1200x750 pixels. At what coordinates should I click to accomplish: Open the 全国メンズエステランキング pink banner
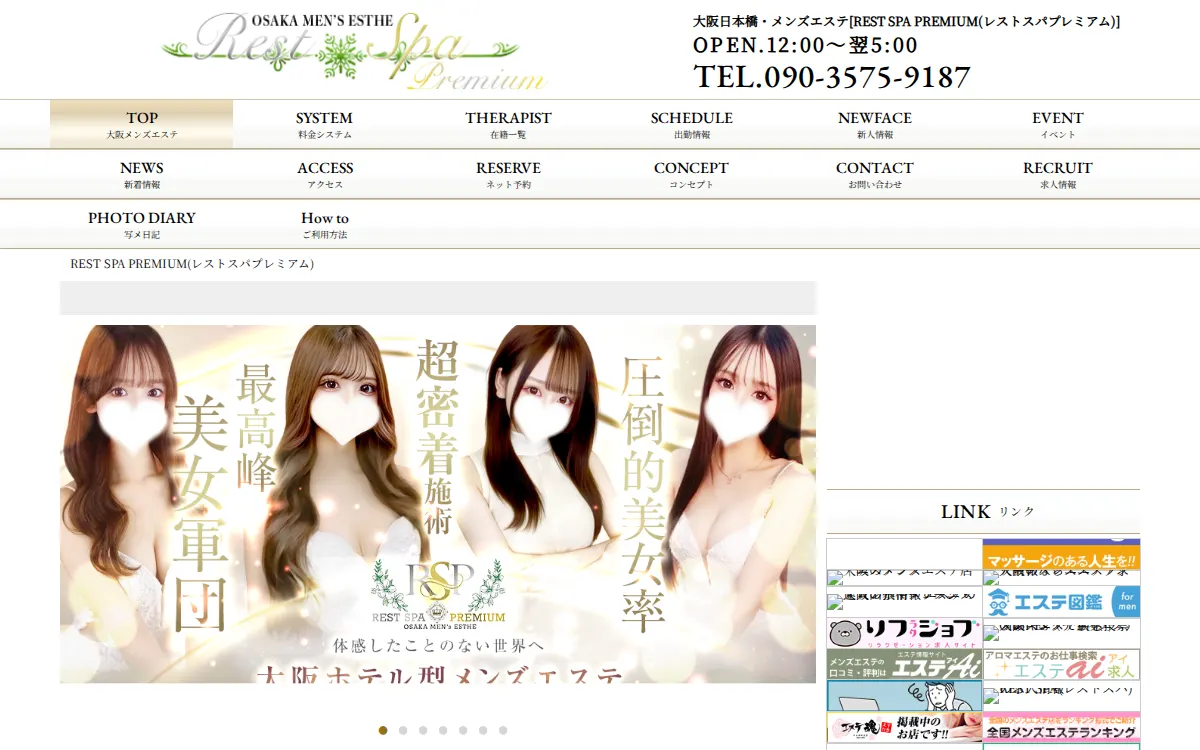pyautogui.click(x=1061, y=727)
